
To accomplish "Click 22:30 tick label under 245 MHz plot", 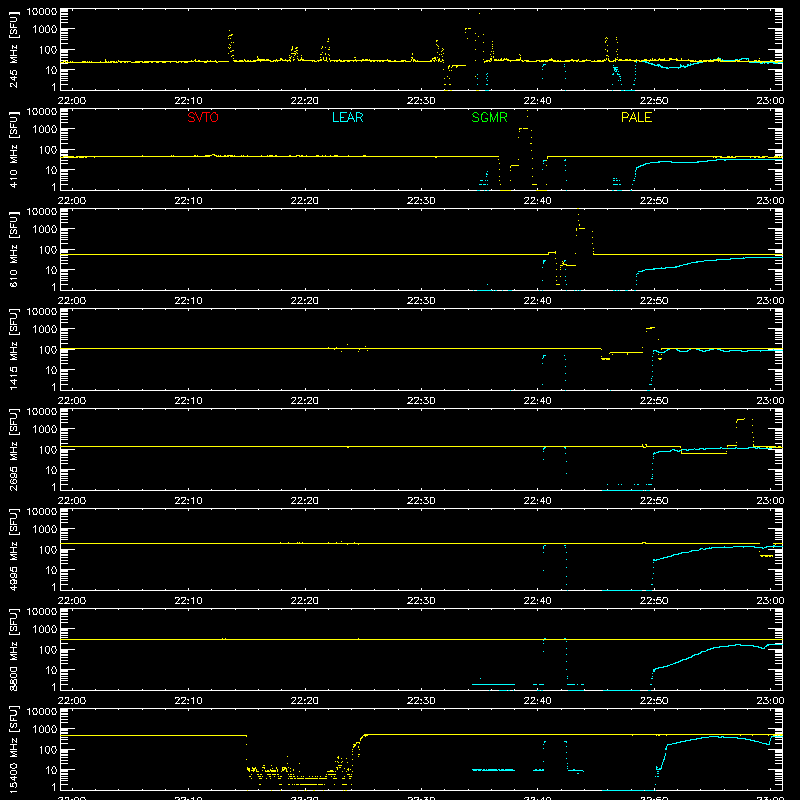I will [421, 101].
